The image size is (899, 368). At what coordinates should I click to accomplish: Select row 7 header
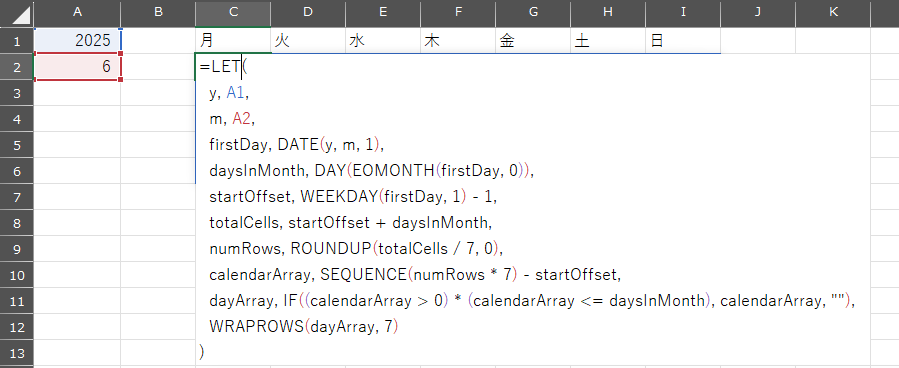click(x=17, y=197)
